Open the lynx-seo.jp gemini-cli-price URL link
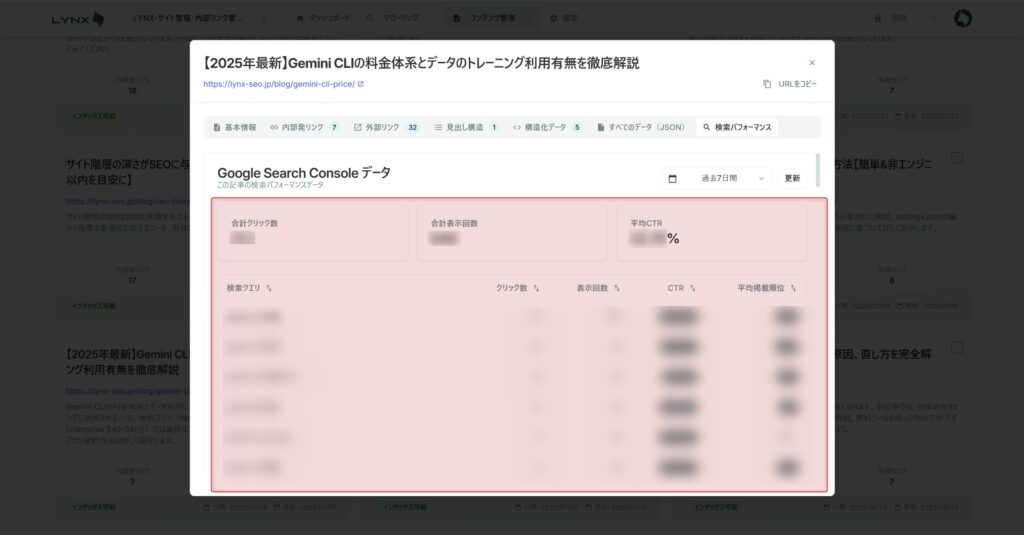Screen dimensions: 1024x535 coord(278,84)
